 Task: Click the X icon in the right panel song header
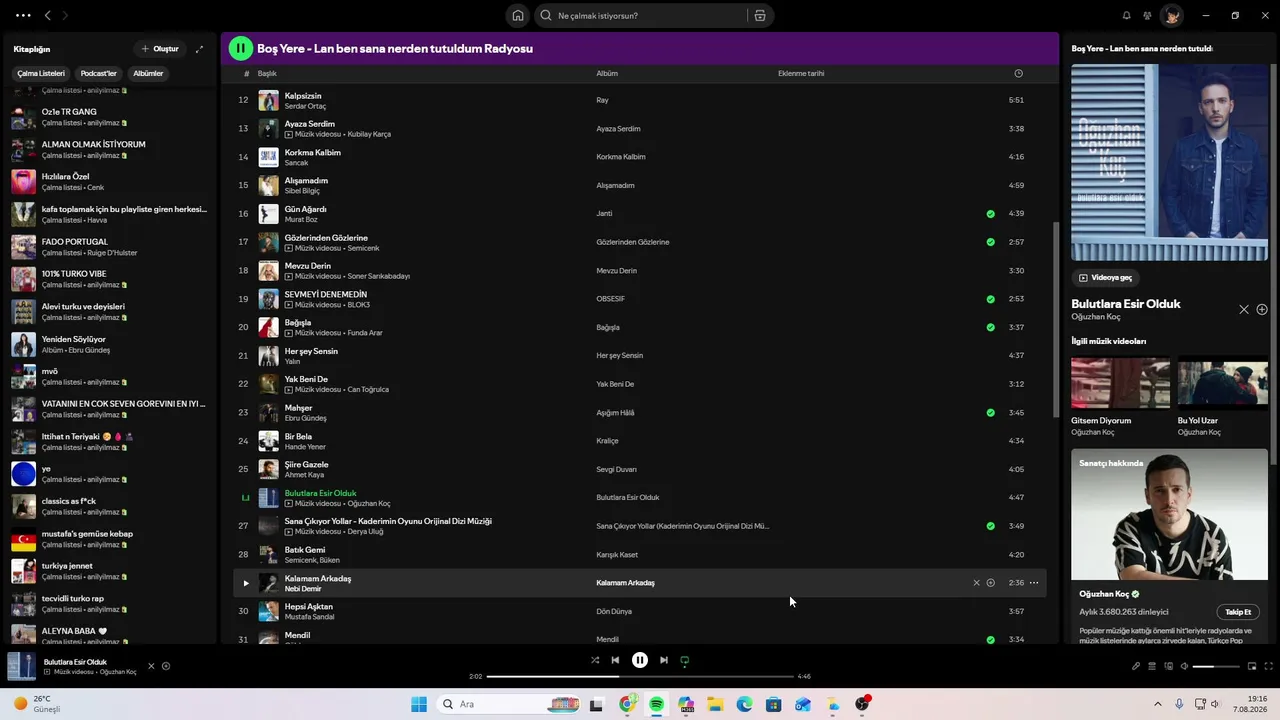pos(1244,310)
